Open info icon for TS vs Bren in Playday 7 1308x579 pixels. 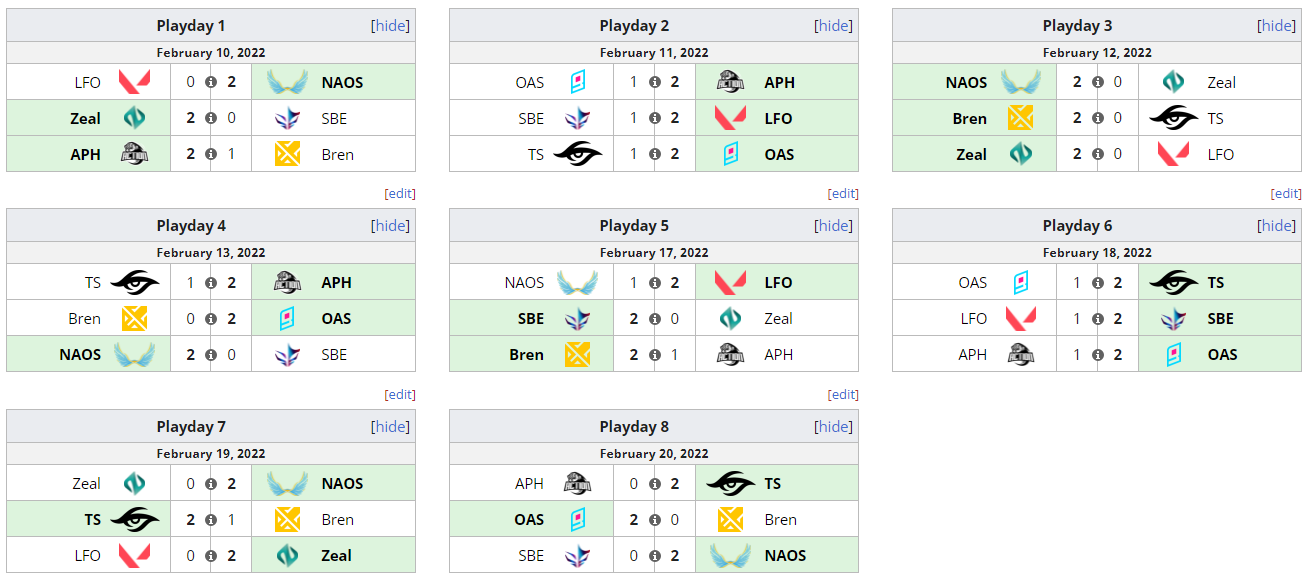[211, 520]
